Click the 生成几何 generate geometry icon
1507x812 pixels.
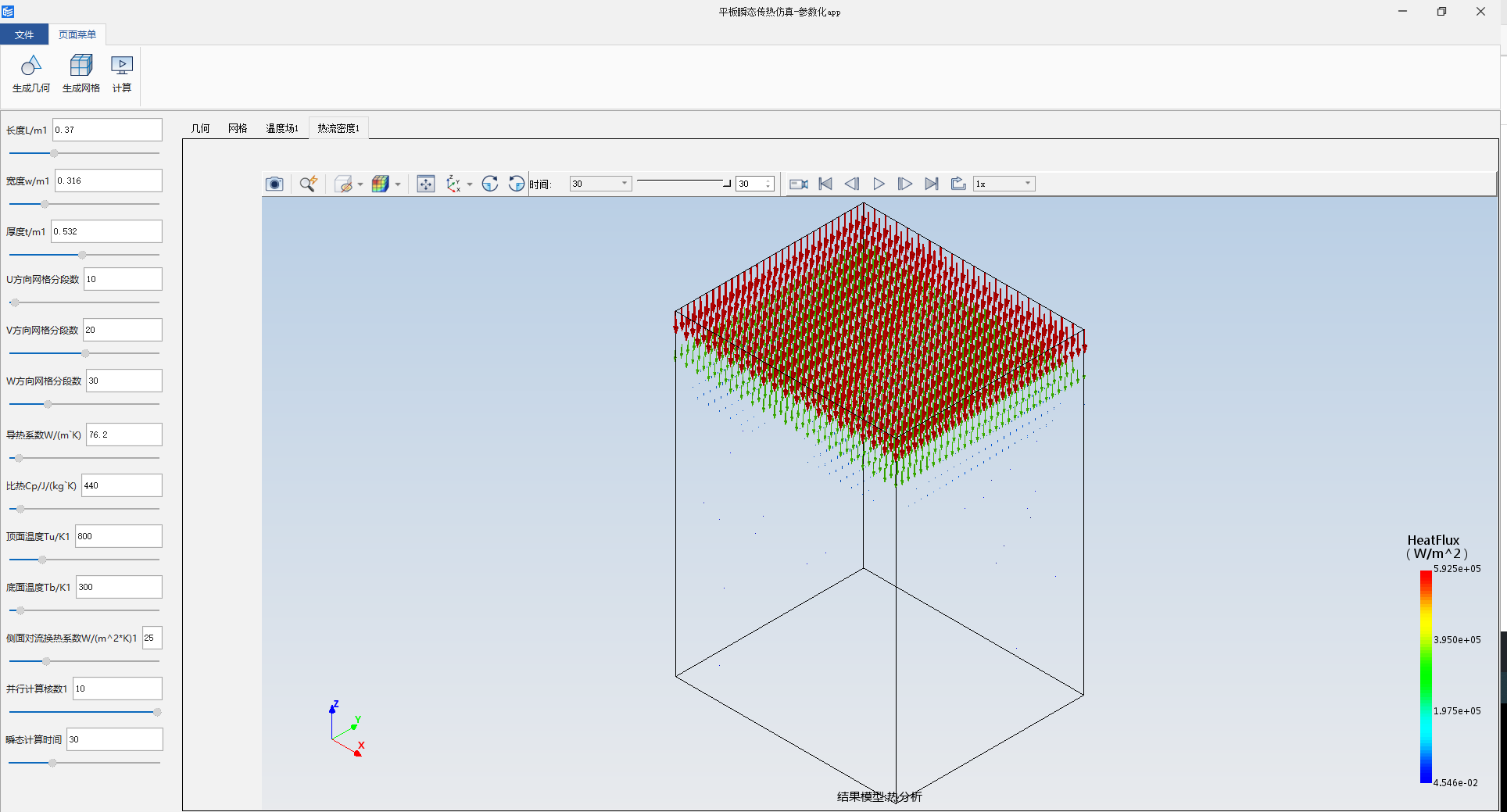tap(31, 66)
